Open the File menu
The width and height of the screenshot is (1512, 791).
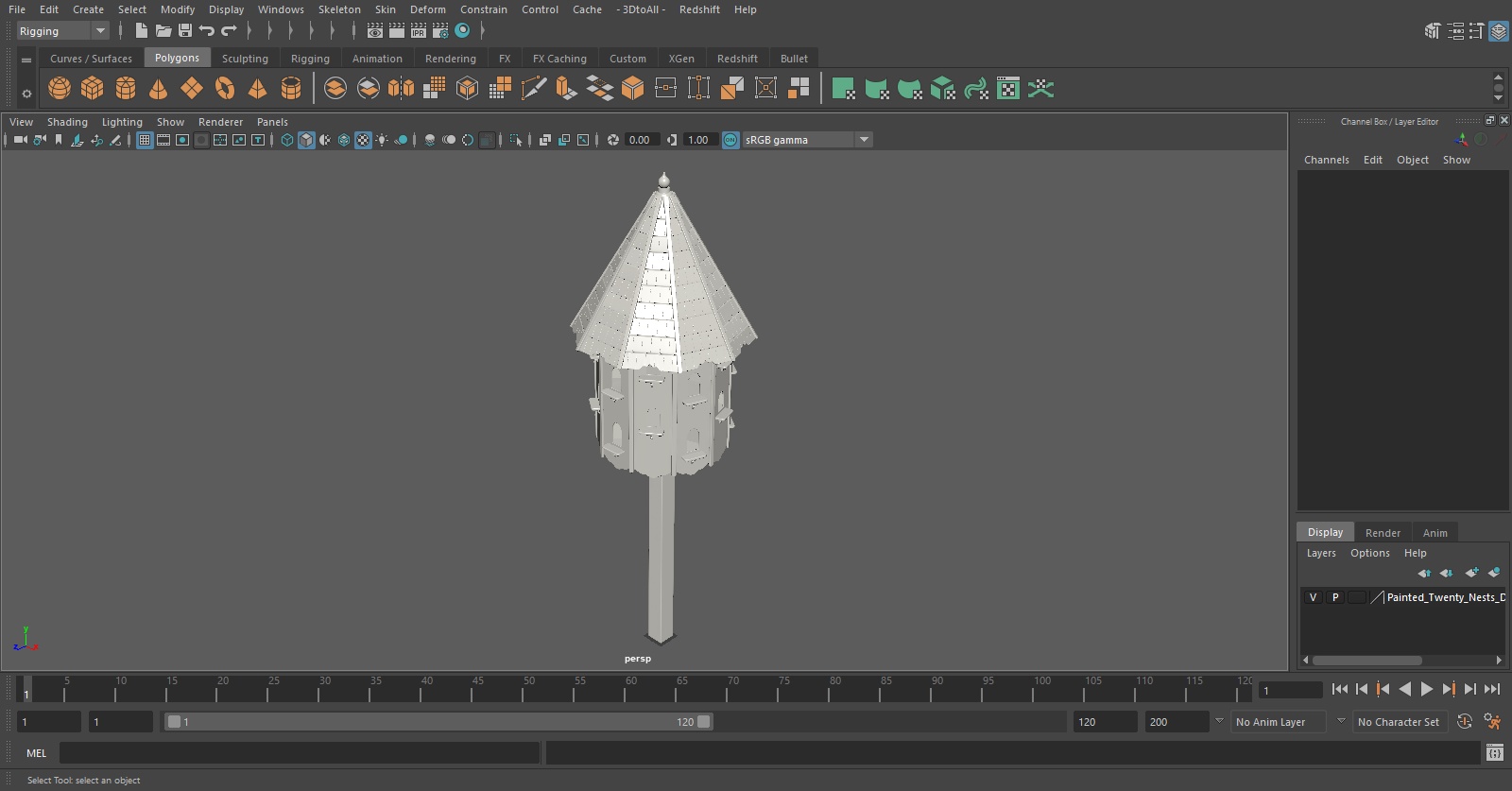point(17,9)
